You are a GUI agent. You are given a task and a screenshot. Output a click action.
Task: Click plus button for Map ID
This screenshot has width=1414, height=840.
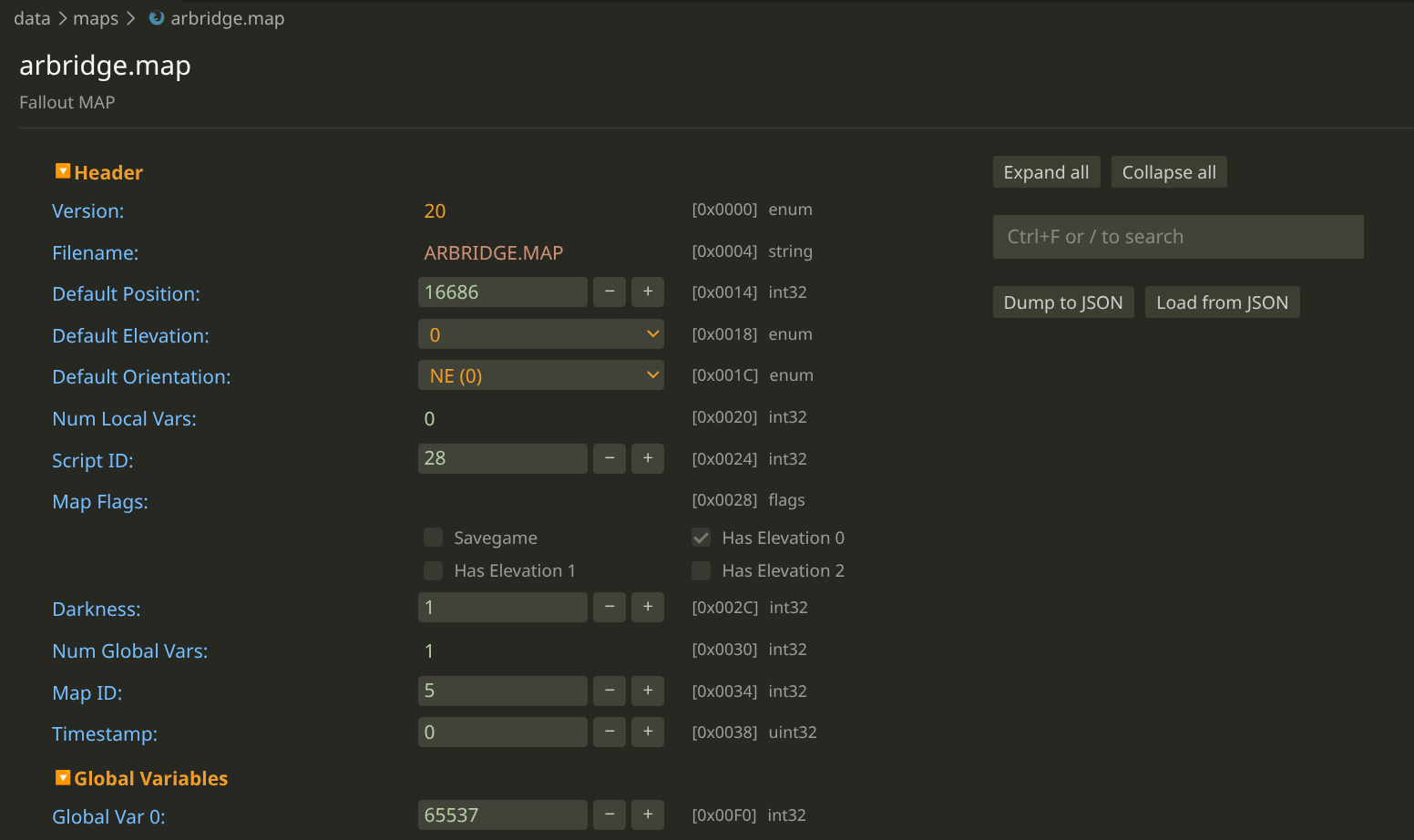tap(648, 691)
